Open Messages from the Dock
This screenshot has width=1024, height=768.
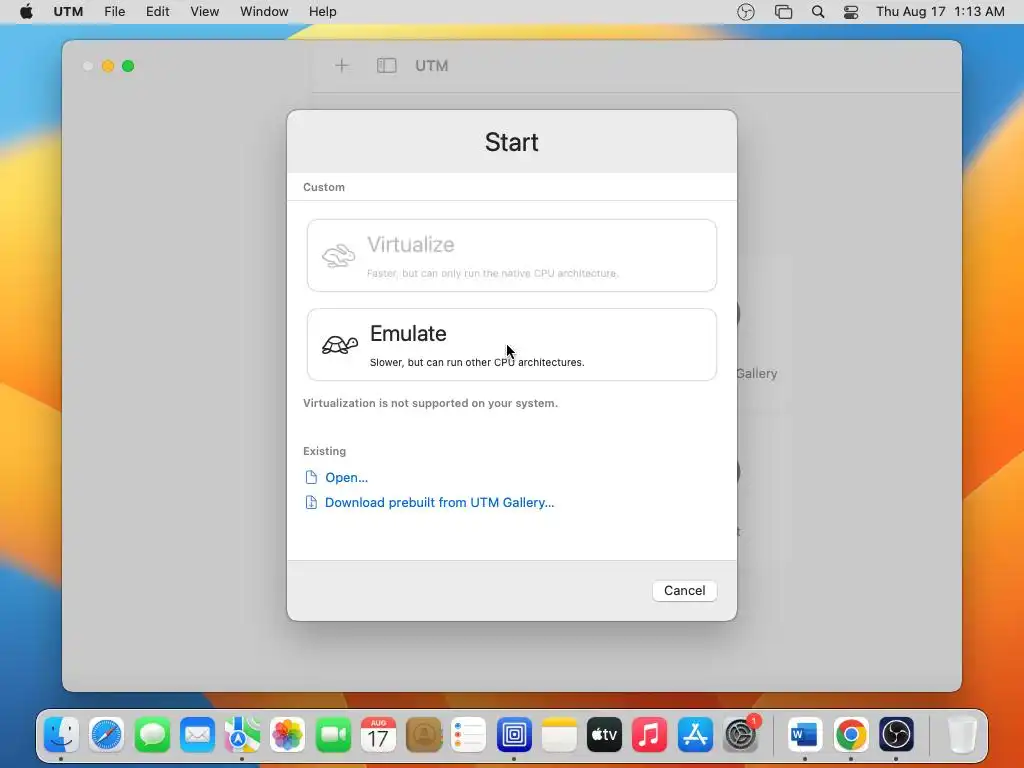[152, 735]
